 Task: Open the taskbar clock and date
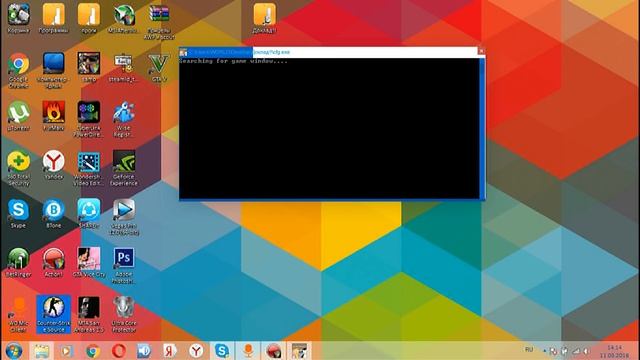615,351
